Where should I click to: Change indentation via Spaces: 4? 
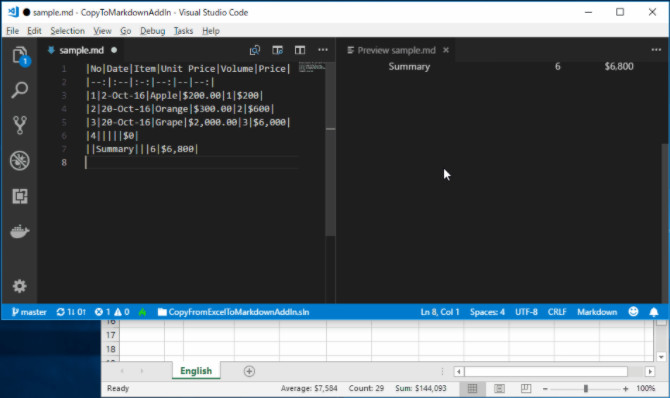point(487,312)
